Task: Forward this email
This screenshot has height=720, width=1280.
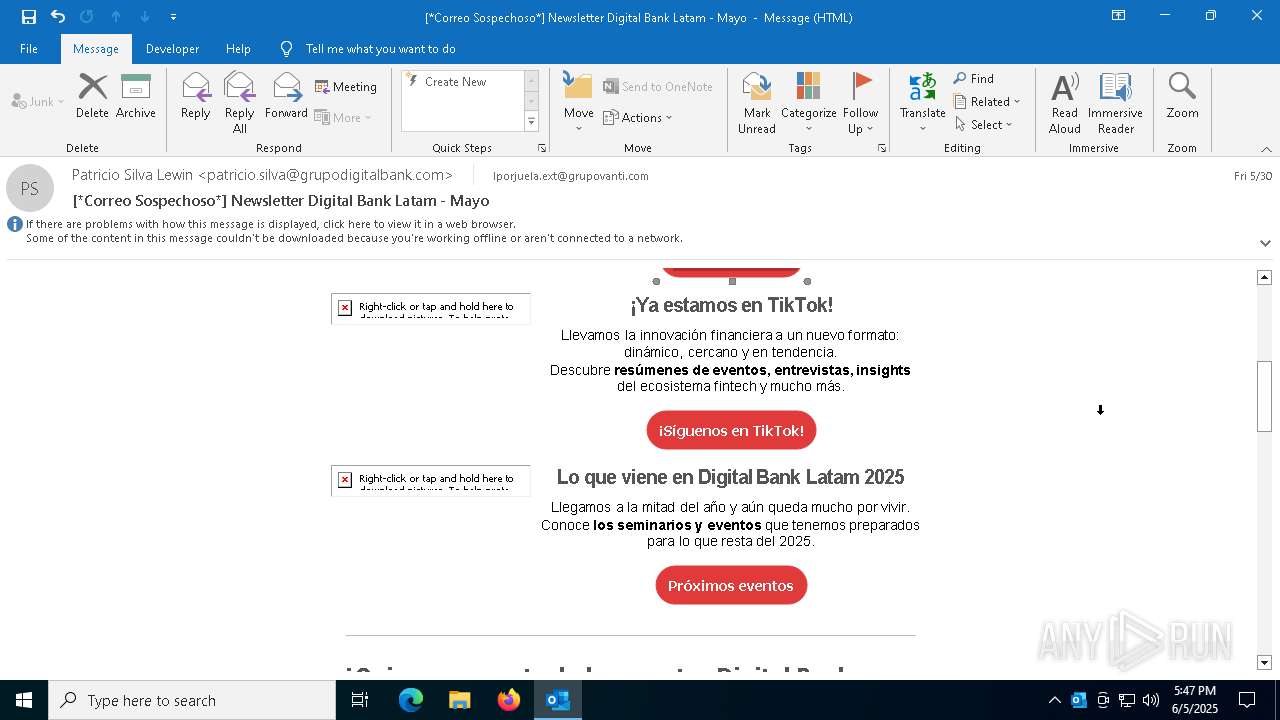Action: coord(286,97)
